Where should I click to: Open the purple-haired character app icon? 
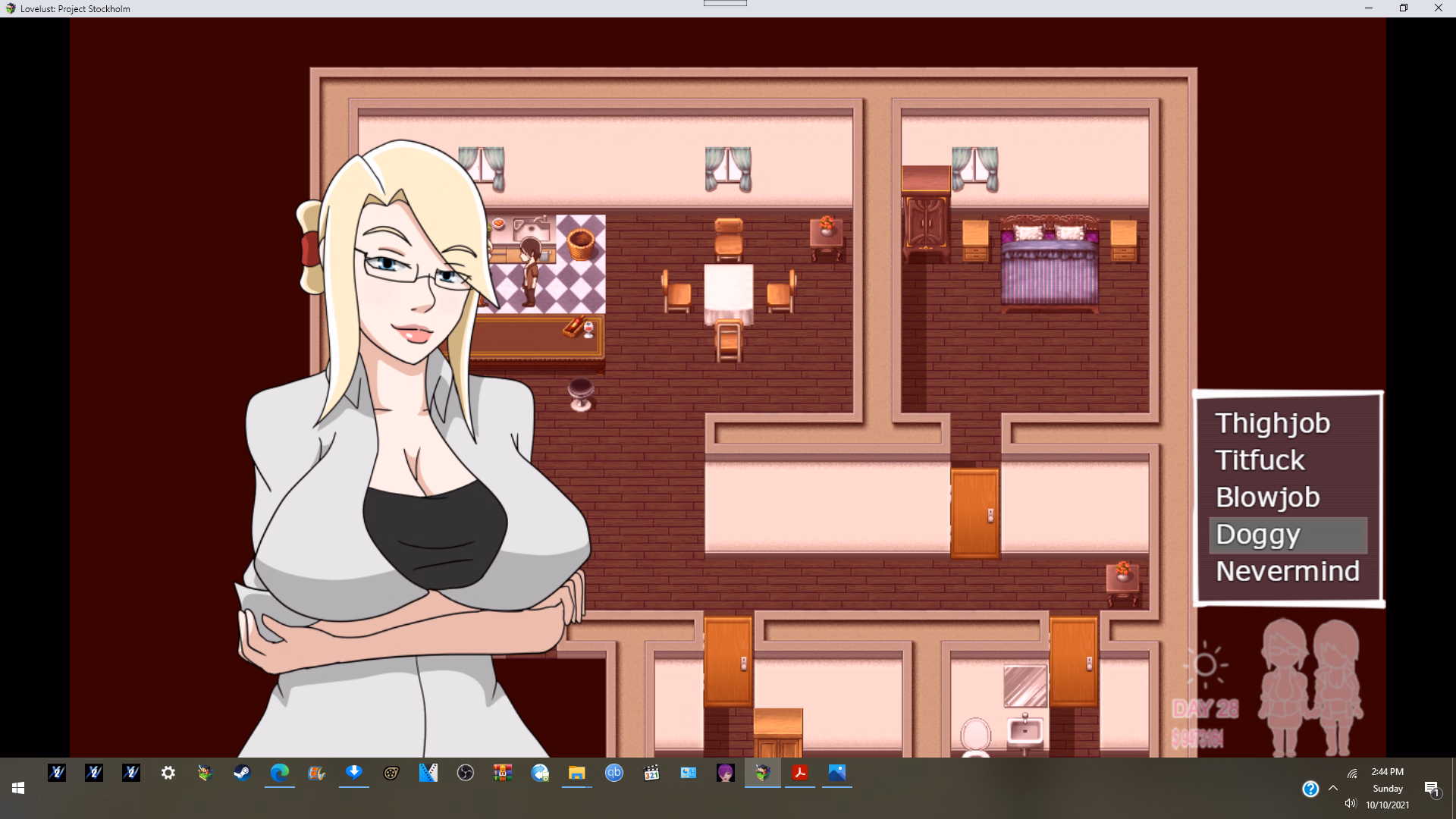point(726,773)
